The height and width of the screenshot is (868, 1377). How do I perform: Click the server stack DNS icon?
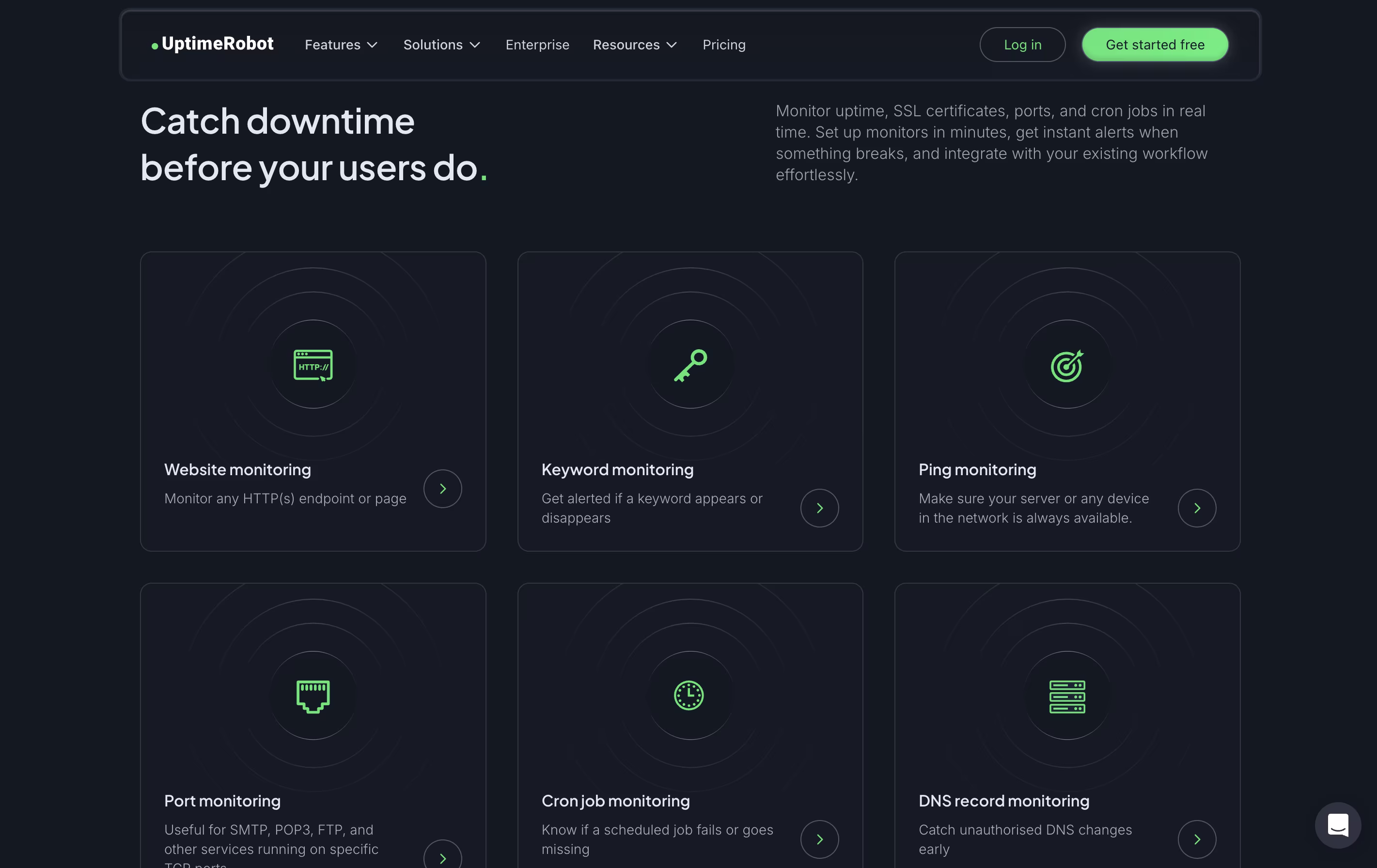click(1066, 696)
